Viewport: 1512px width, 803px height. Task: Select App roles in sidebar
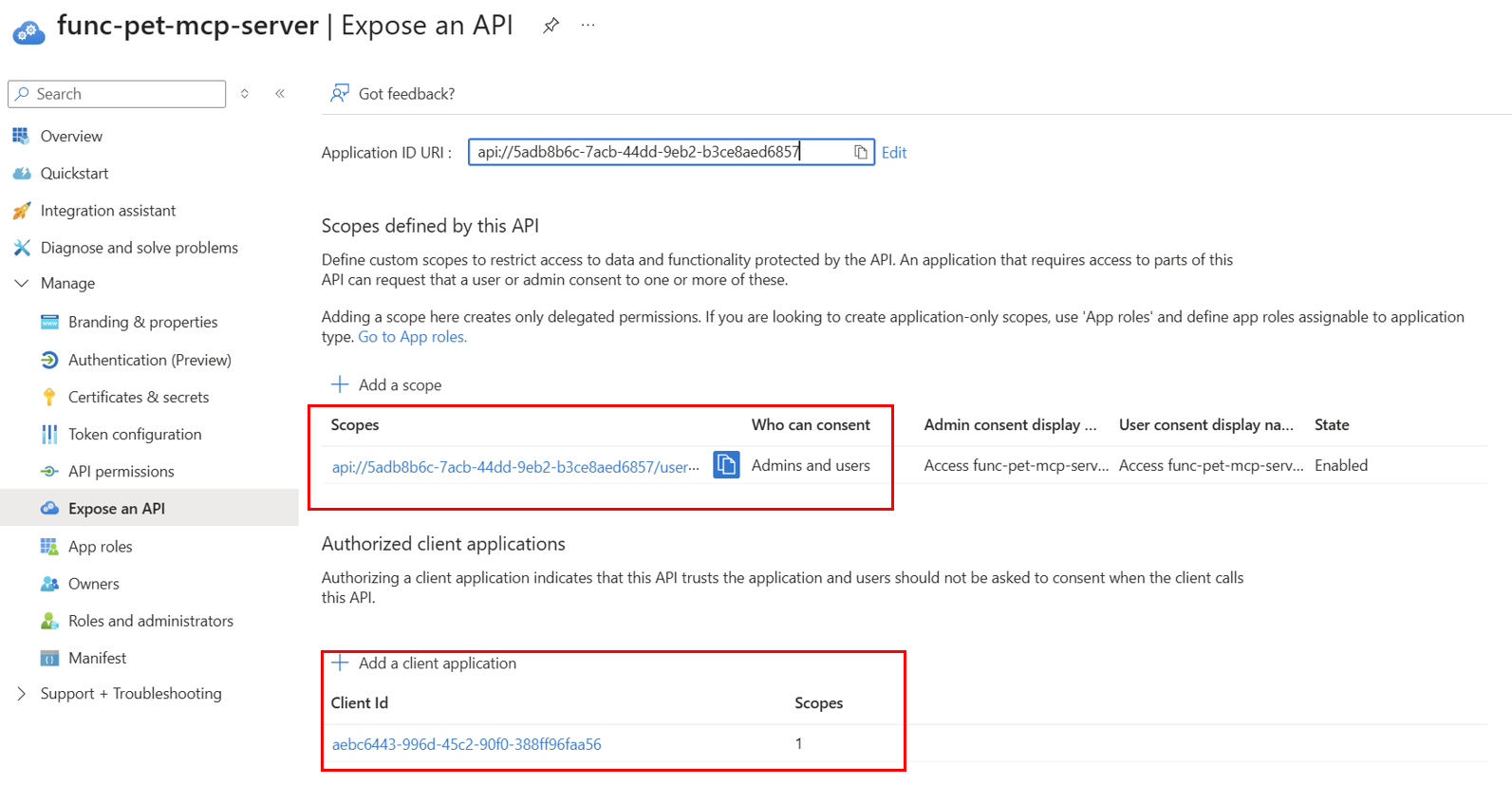click(x=100, y=547)
